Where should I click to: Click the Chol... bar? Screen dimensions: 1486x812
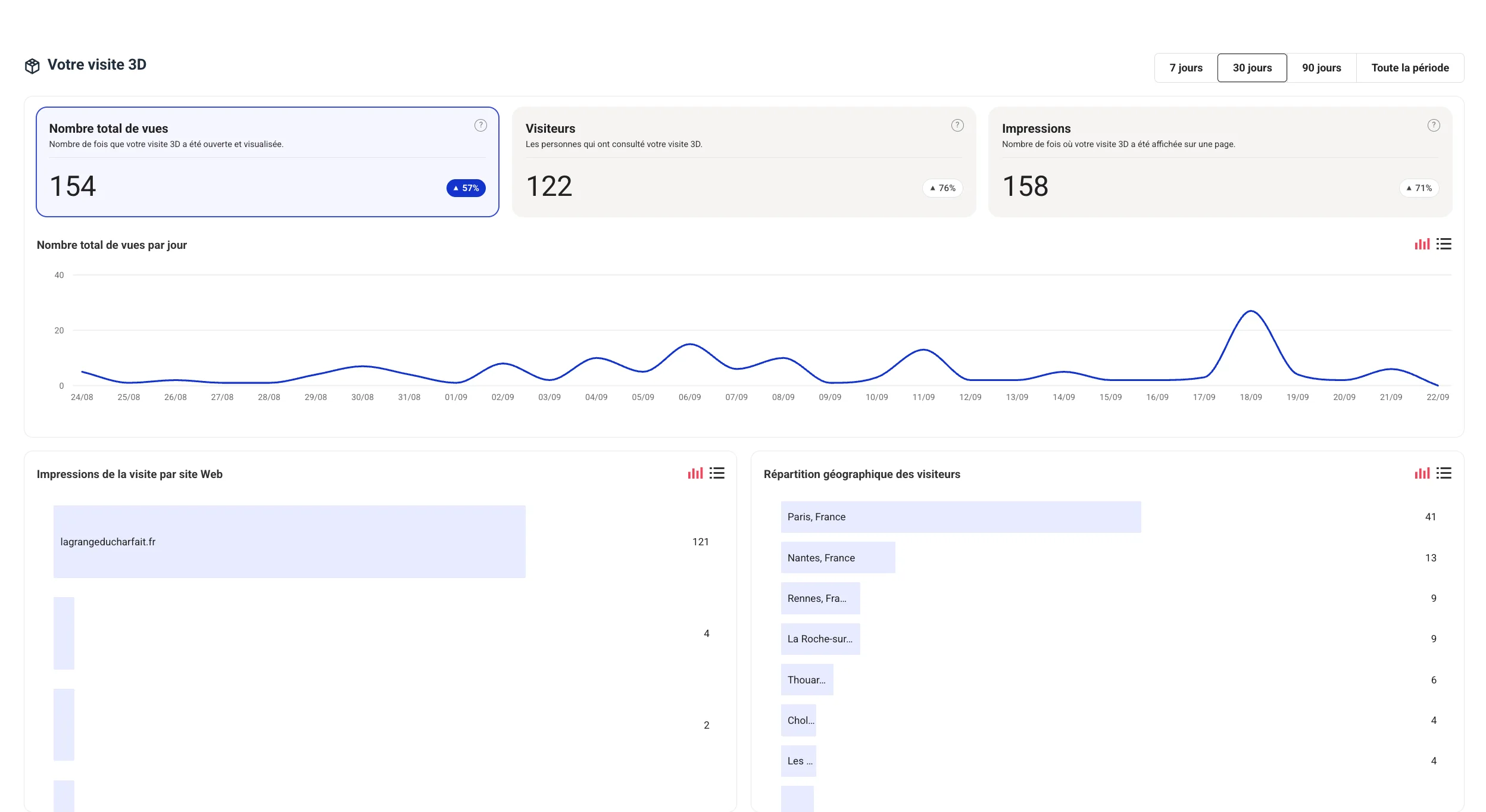pyautogui.click(x=798, y=720)
